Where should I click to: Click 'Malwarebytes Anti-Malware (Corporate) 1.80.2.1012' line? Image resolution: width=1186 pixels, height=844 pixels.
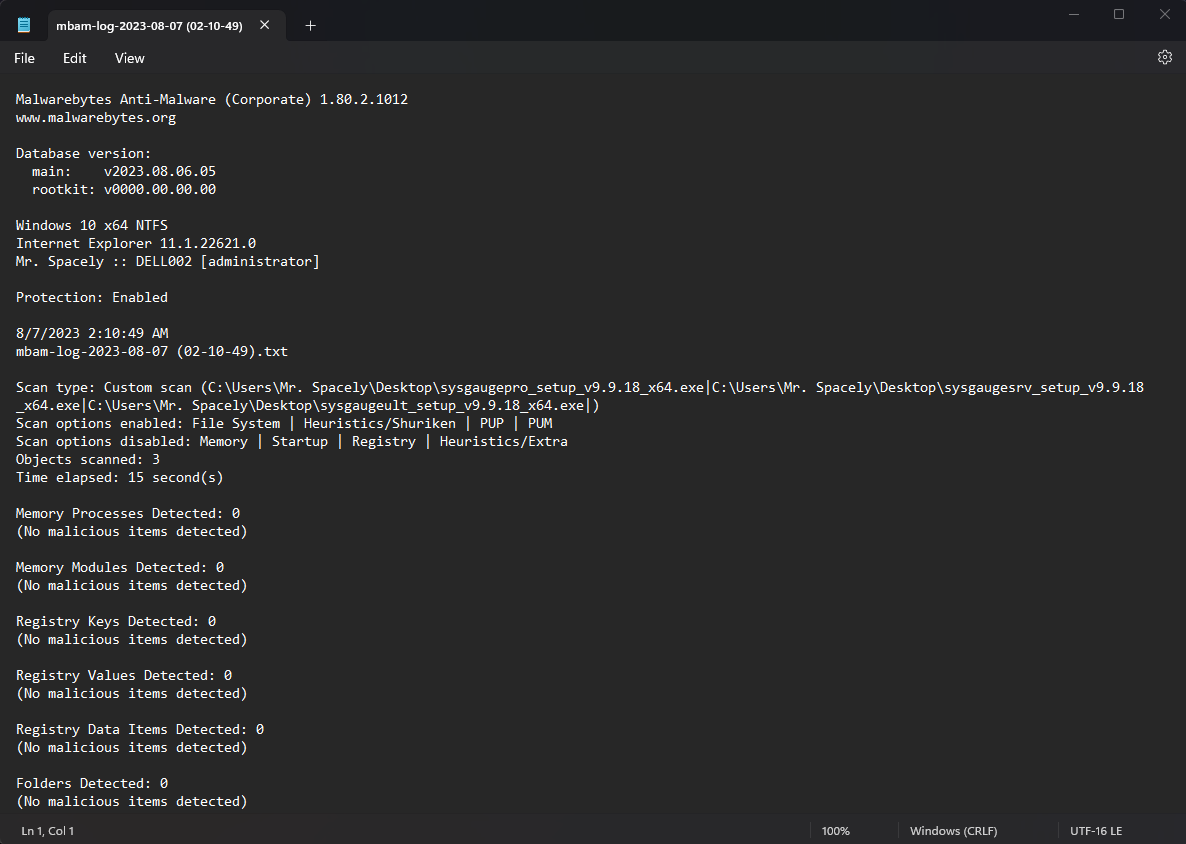tap(212, 99)
